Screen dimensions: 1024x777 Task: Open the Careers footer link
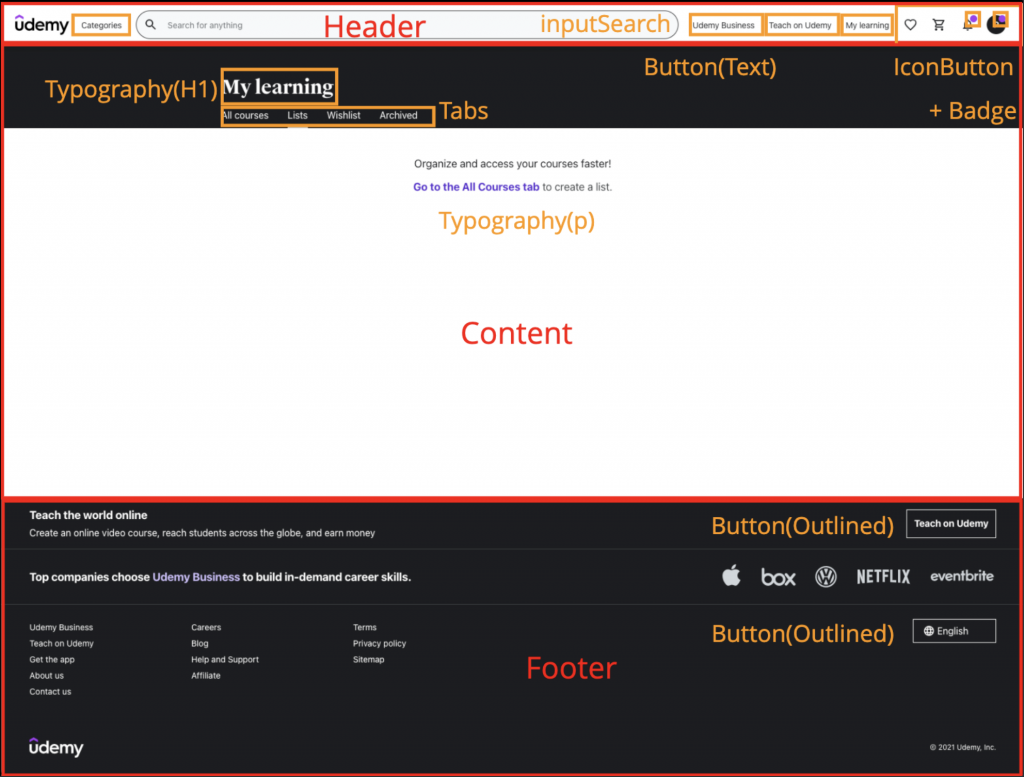[x=206, y=627]
